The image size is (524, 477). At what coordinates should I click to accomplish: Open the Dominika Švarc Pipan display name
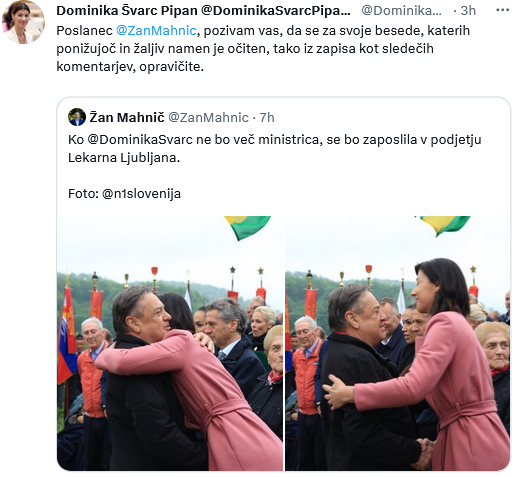coord(203,11)
